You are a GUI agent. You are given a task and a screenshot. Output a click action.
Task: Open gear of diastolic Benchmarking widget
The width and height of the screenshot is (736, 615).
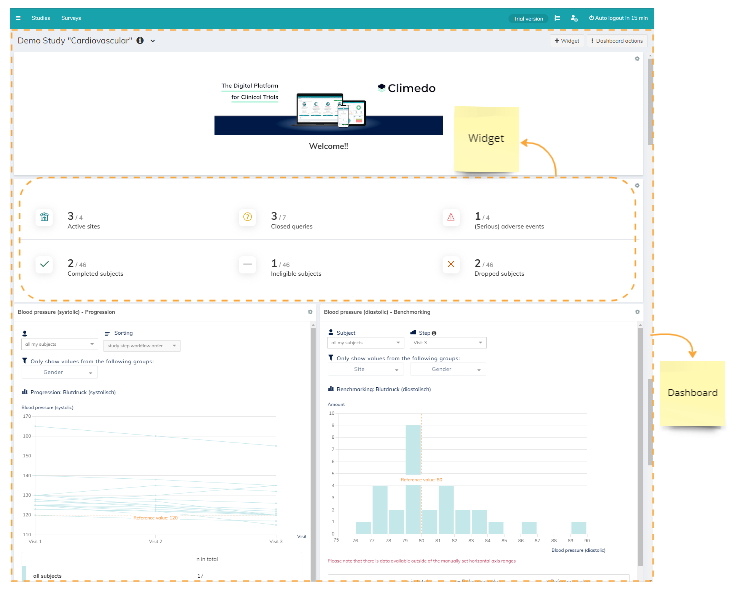click(x=637, y=312)
